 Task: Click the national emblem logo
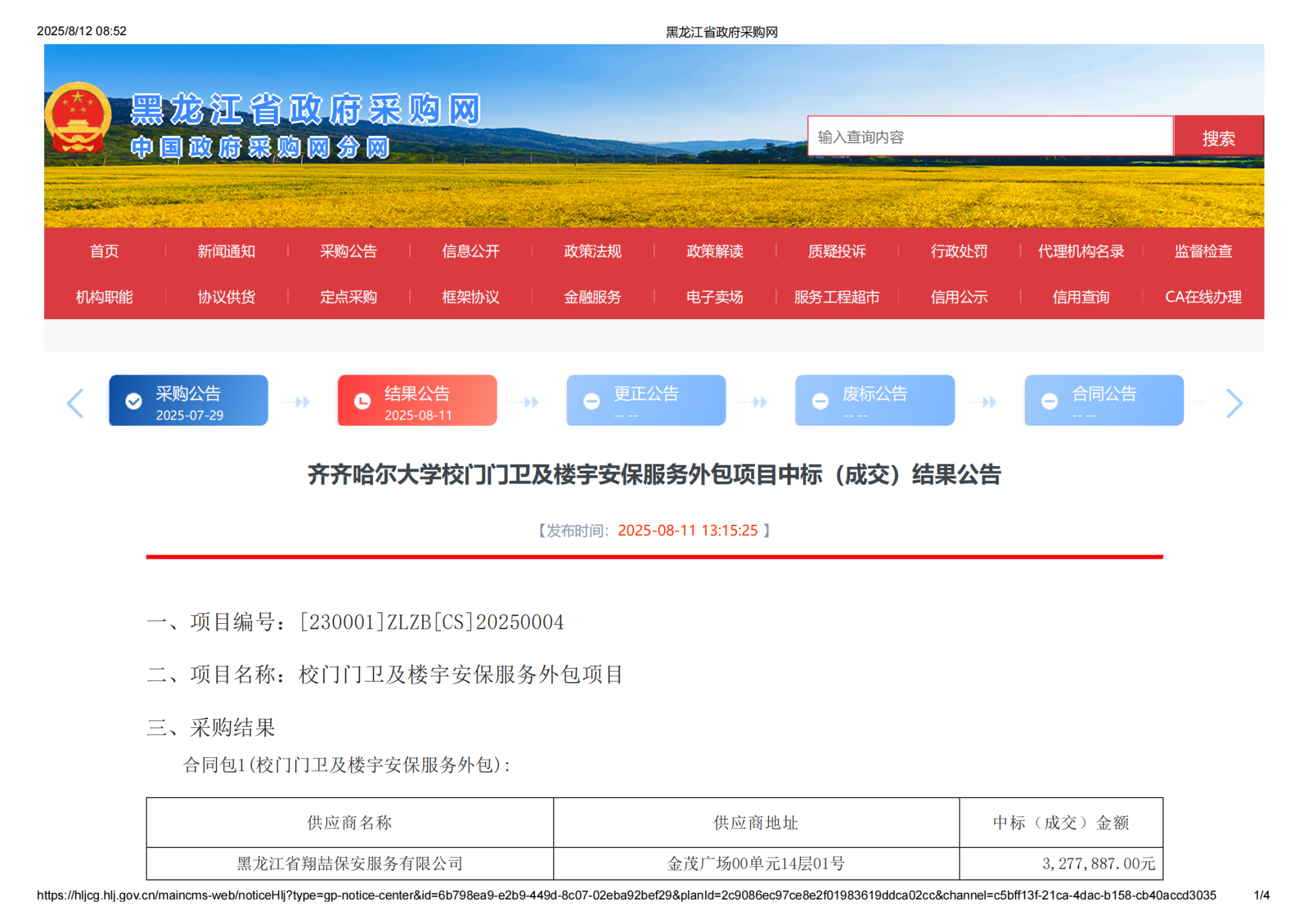pyautogui.click(x=78, y=117)
